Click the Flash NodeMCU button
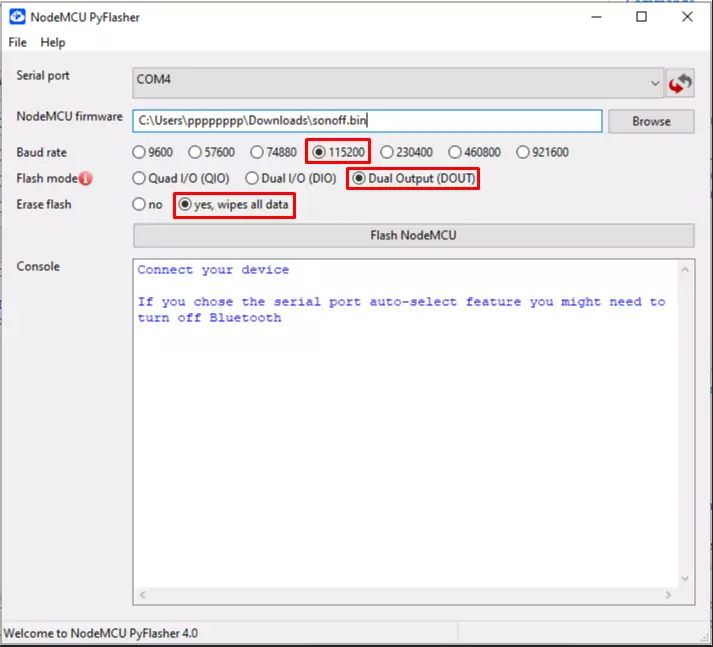The width and height of the screenshot is (713, 647). tap(413, 235)
